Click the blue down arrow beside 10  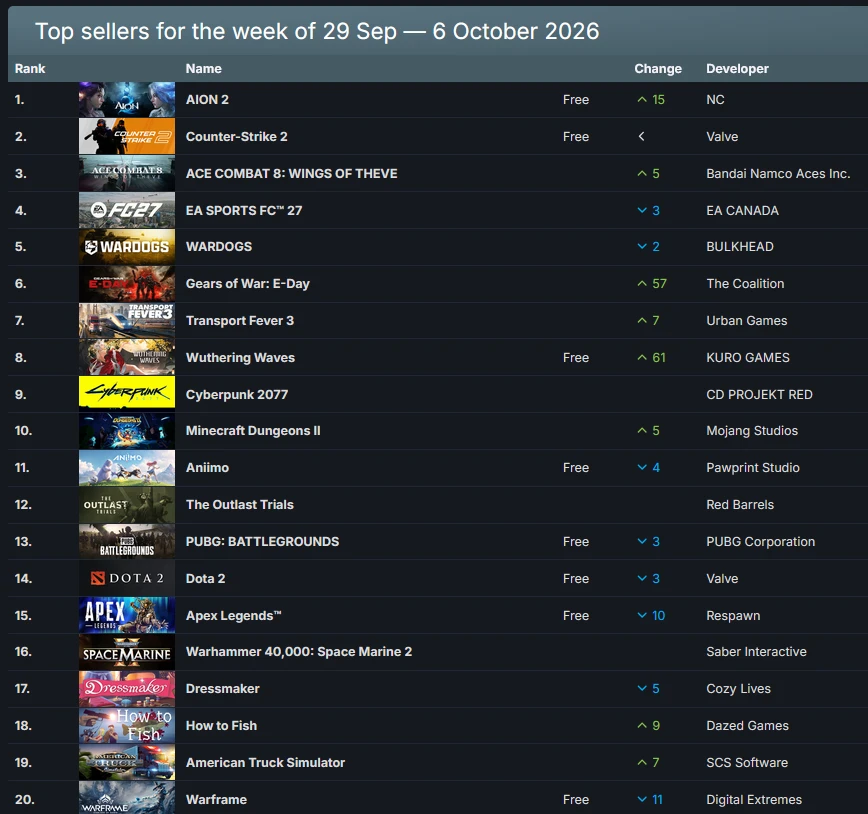pyautogui.click(x=642, y=615)
